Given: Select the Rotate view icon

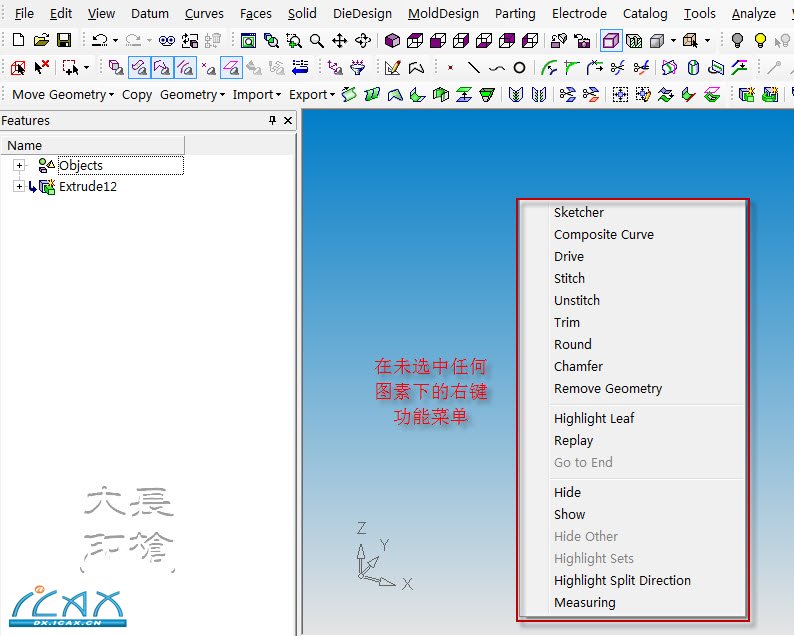Looking at the screenshot, I should (363, 41).
